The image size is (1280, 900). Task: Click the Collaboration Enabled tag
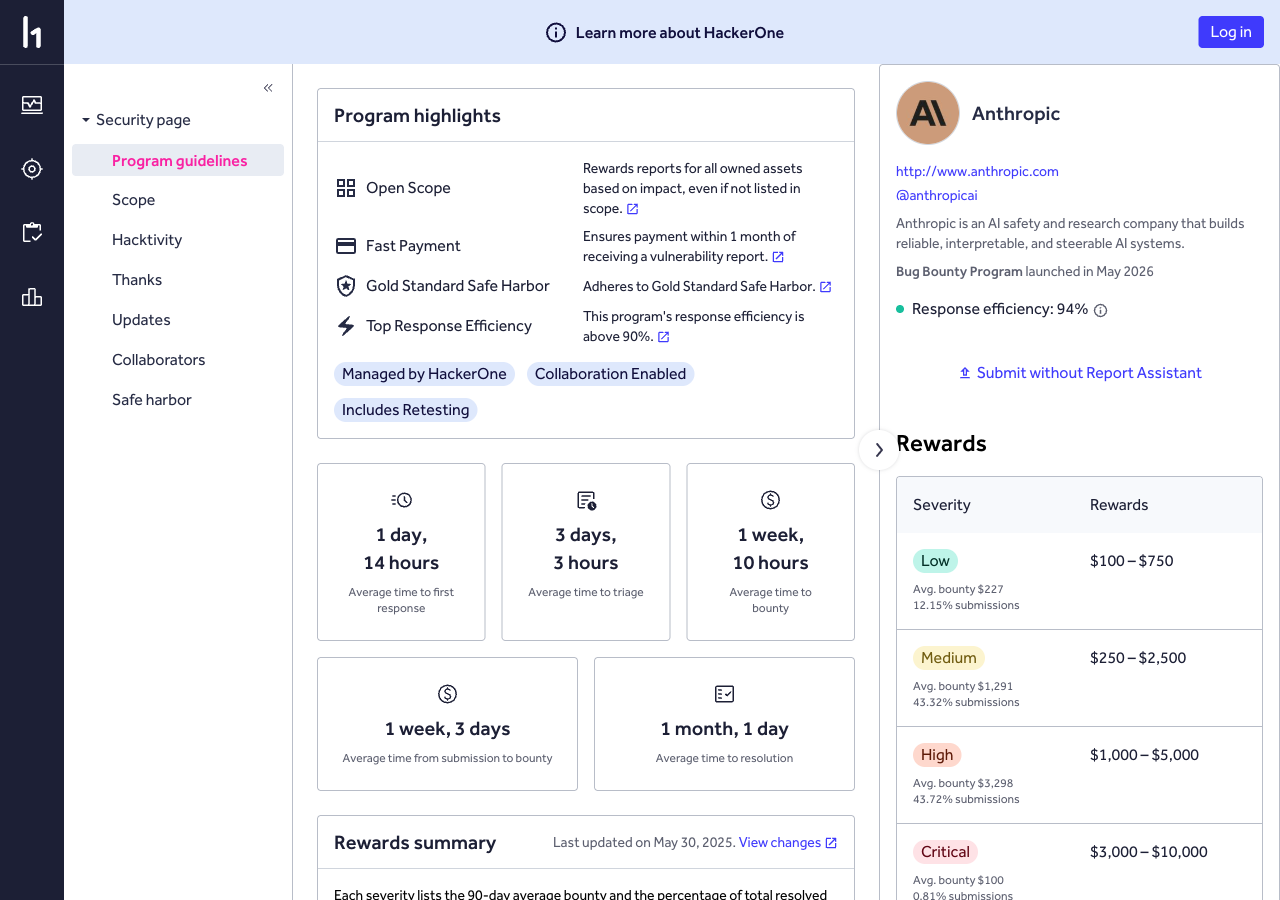pos(610,374)
